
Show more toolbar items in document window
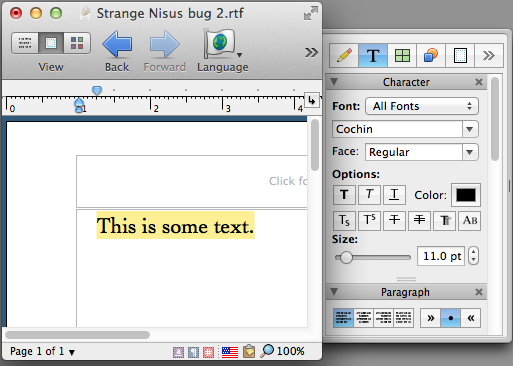[311, 52]
